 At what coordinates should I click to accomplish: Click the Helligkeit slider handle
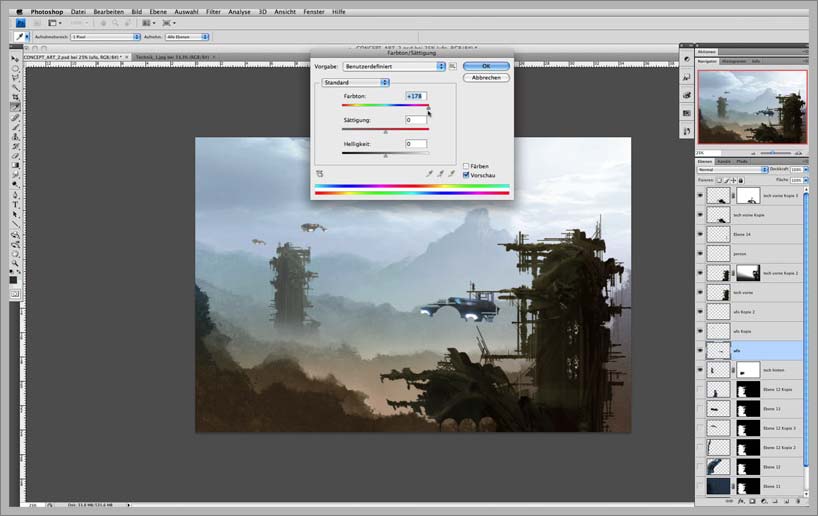[x=386, y=155]
